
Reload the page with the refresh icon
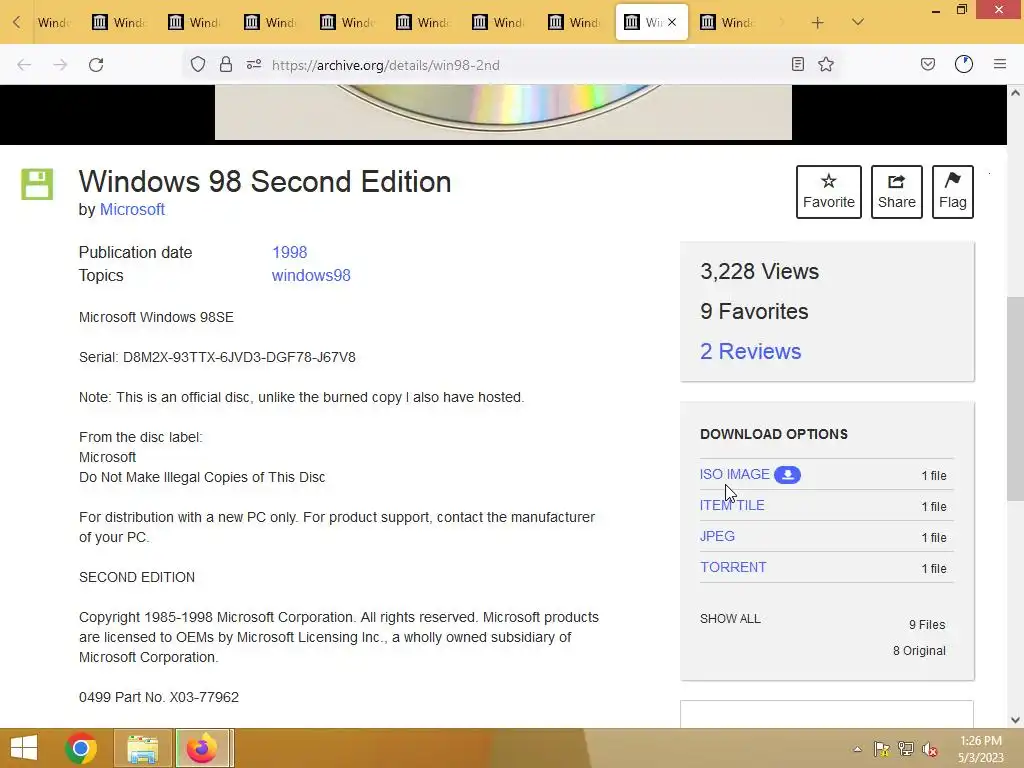pyautogui.click(x=96, y=65)
